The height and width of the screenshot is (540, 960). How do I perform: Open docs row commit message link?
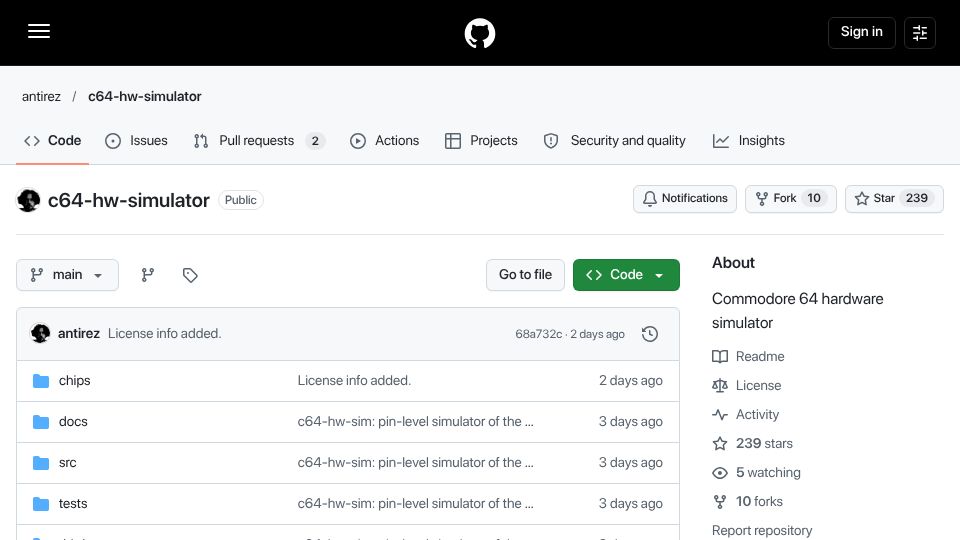pos(415,422)
